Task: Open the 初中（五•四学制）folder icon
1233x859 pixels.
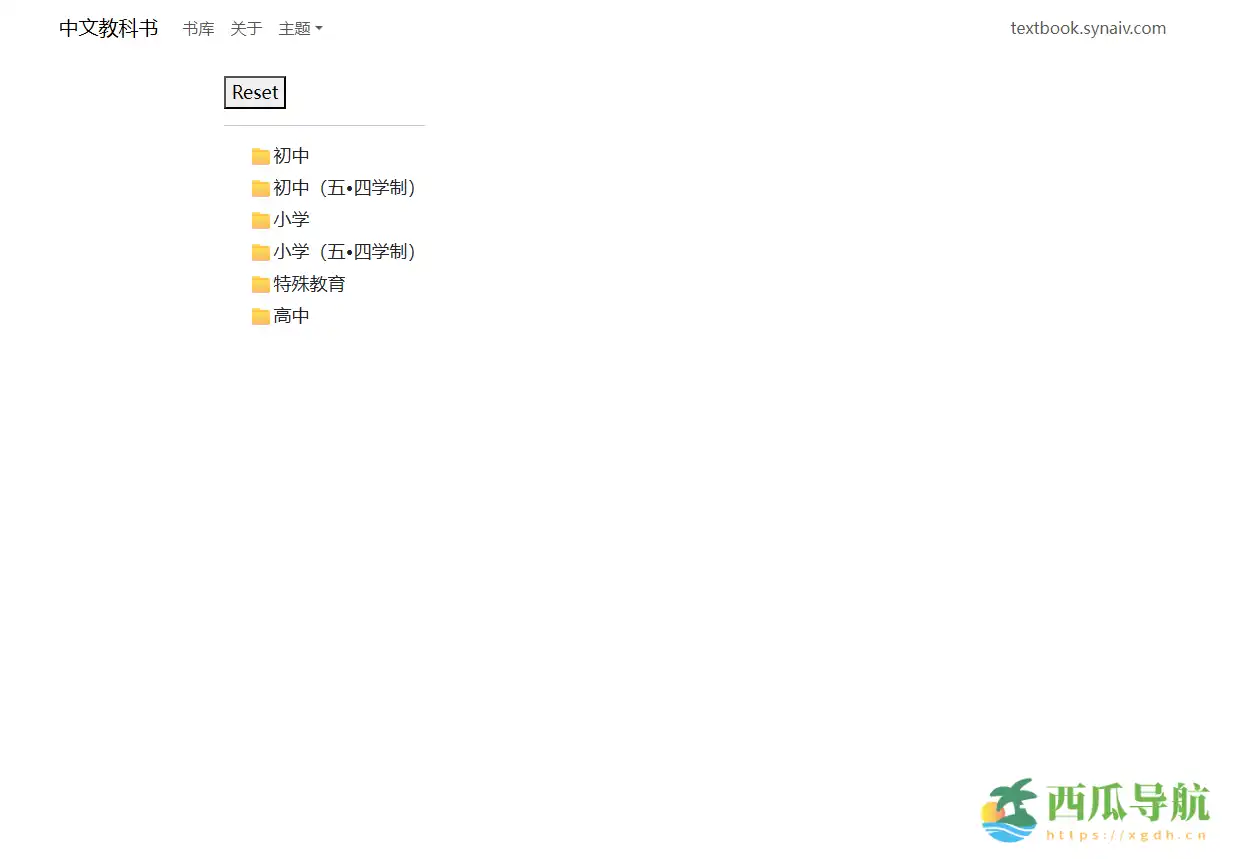Action: tap(261, 187)
